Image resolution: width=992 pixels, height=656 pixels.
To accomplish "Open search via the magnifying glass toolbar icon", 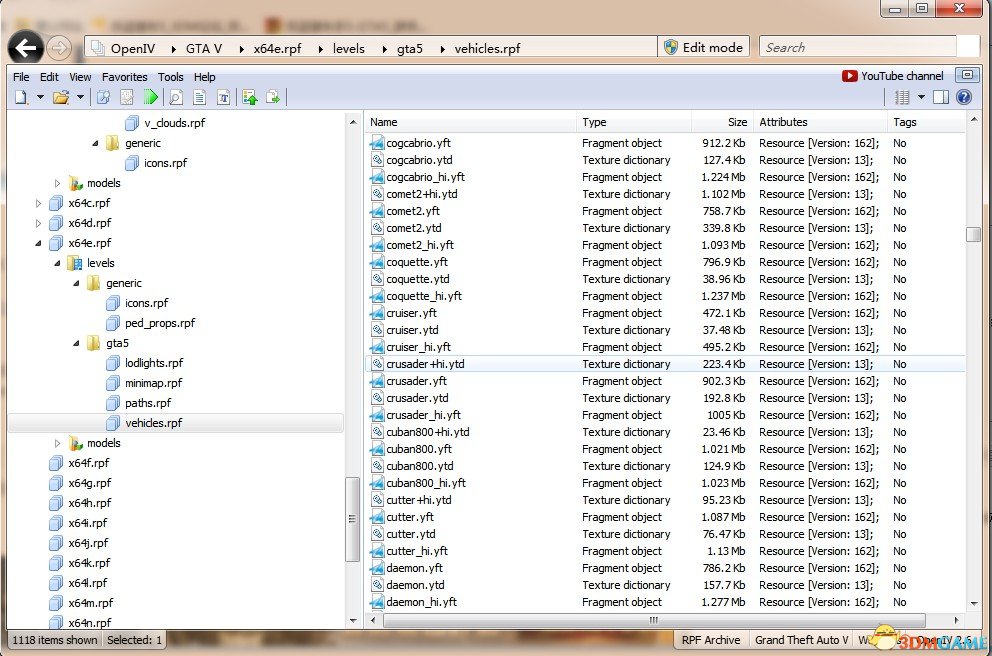I will [x=176, y=97].
